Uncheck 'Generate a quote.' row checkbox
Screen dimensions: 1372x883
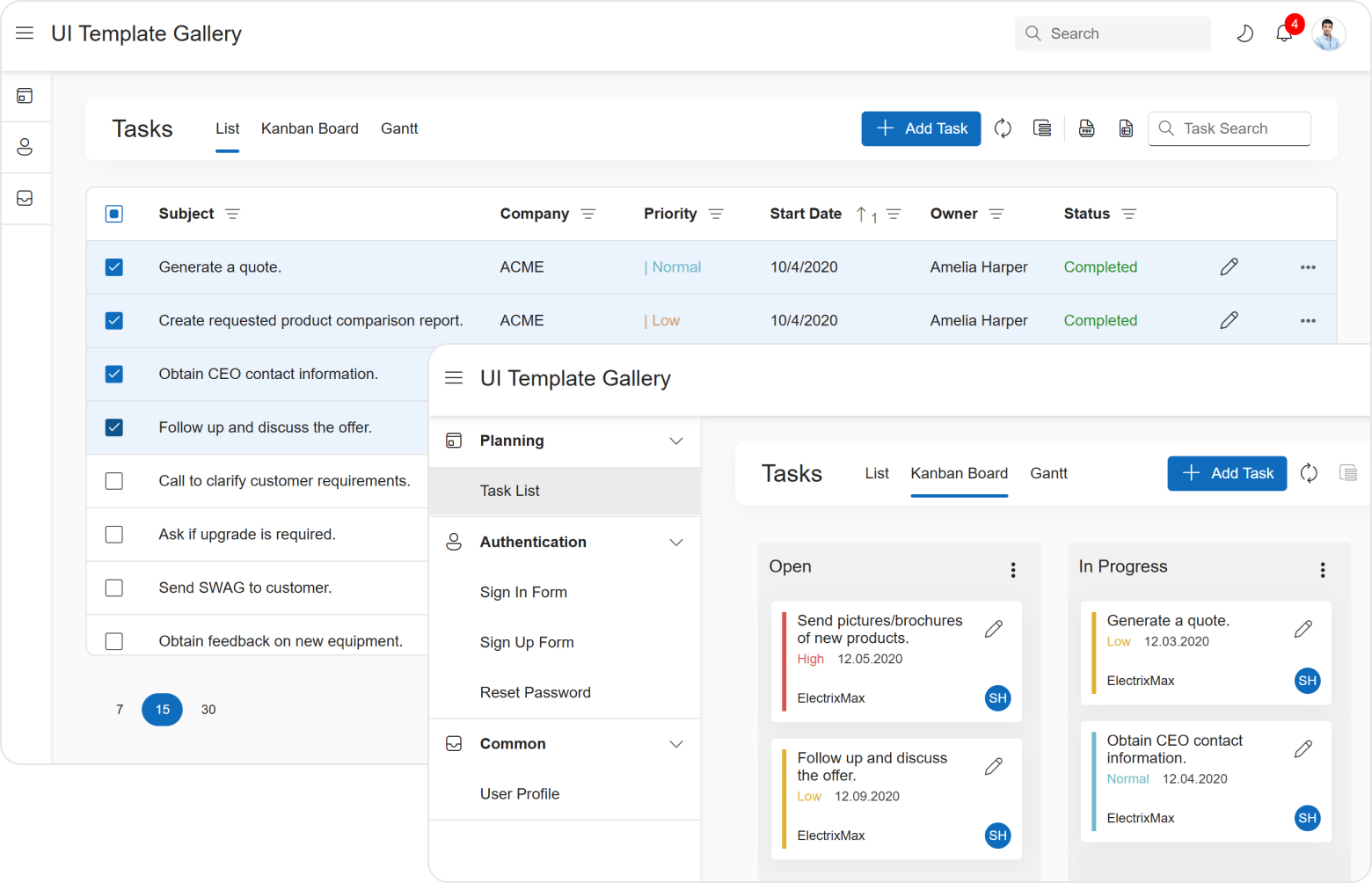click(x=114, y=267)
